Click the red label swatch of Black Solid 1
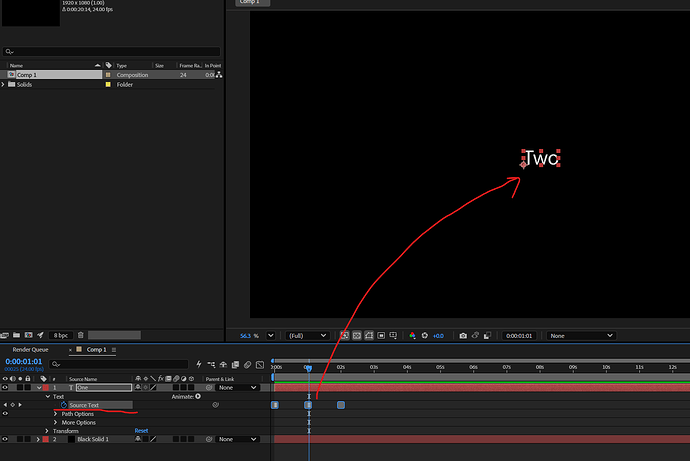 [x=46, y=439]
